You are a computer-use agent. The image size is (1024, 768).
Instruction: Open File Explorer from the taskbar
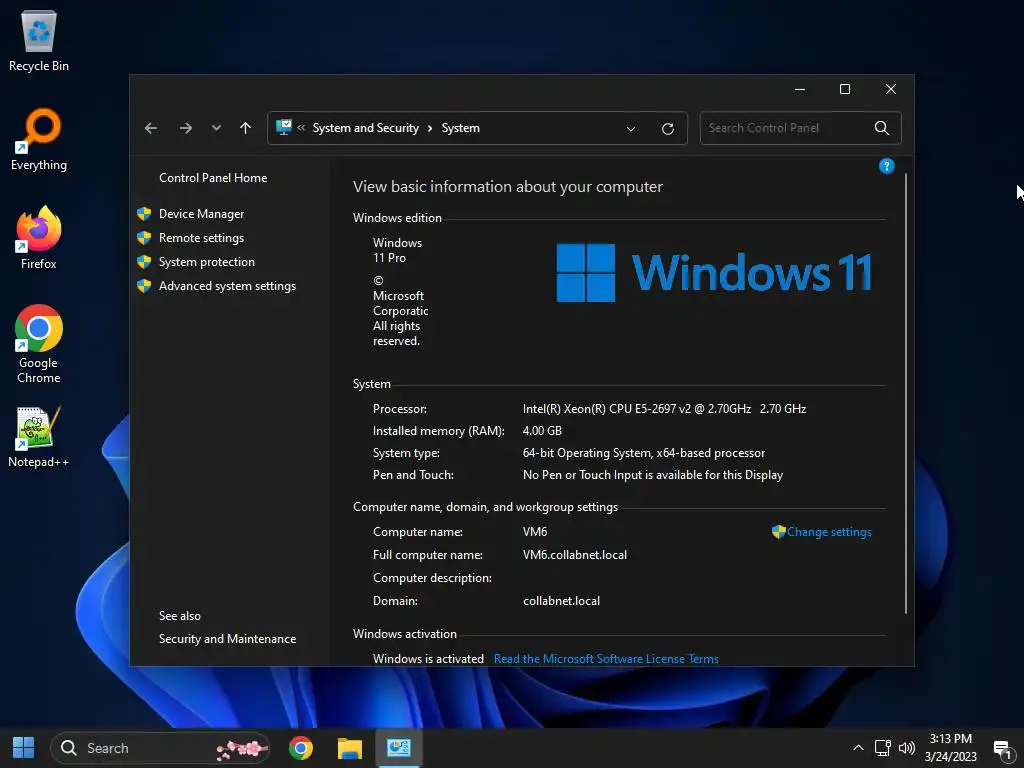coord(349,748)
